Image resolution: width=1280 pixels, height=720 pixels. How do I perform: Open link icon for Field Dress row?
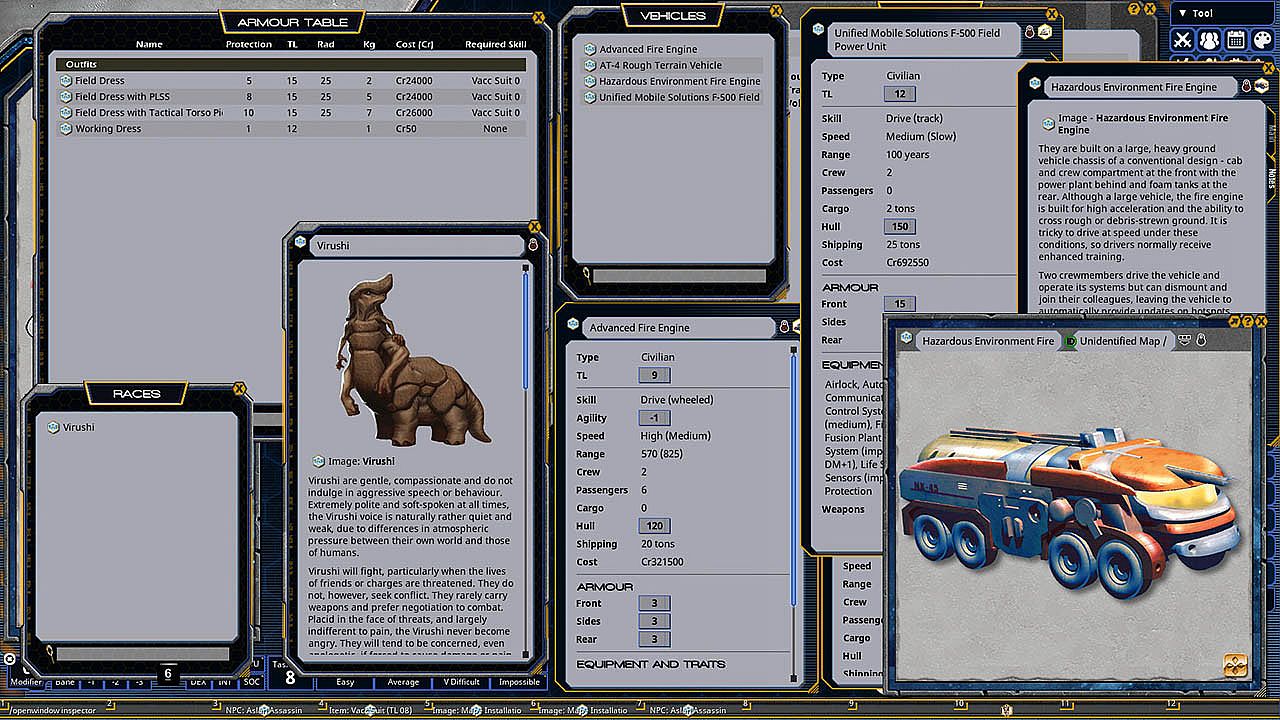click(66, 81)
